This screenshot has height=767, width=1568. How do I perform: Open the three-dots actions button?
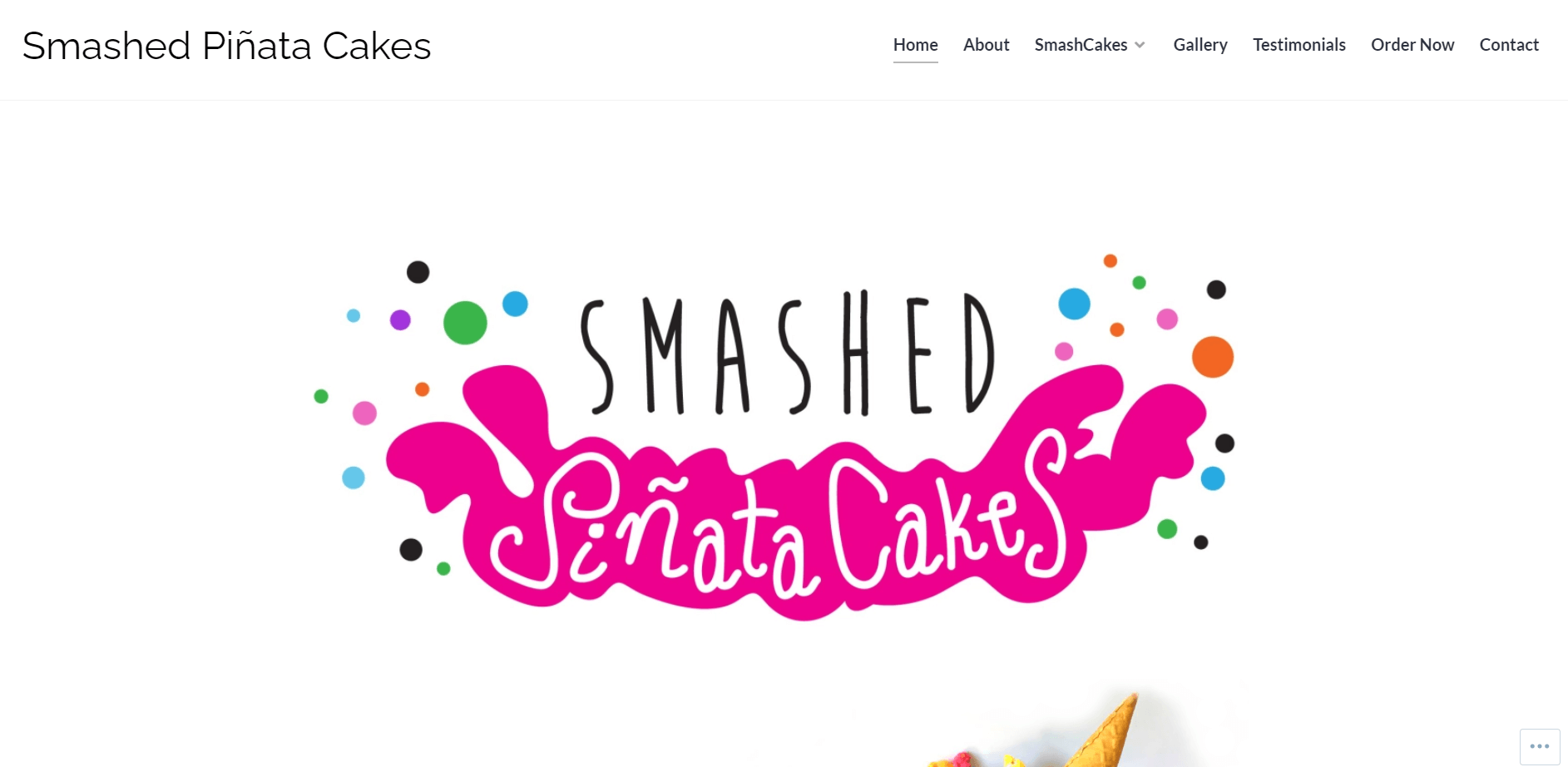(1540, 746)
